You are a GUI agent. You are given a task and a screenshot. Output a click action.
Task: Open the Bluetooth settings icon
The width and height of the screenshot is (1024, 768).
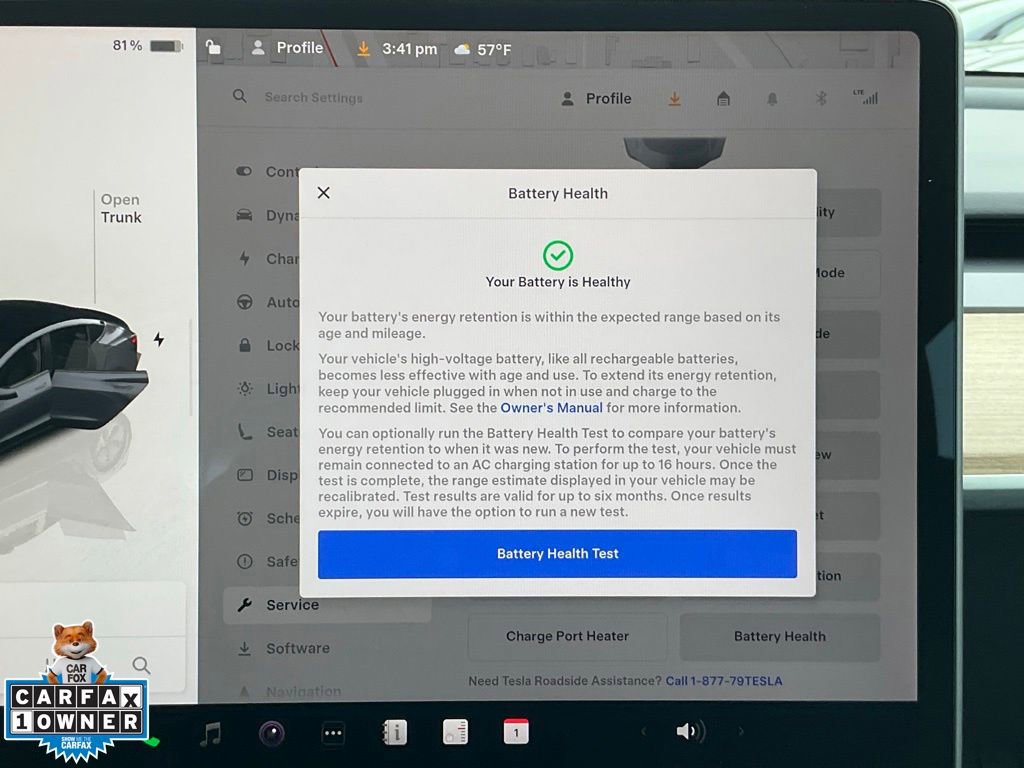tap(821, 98)
